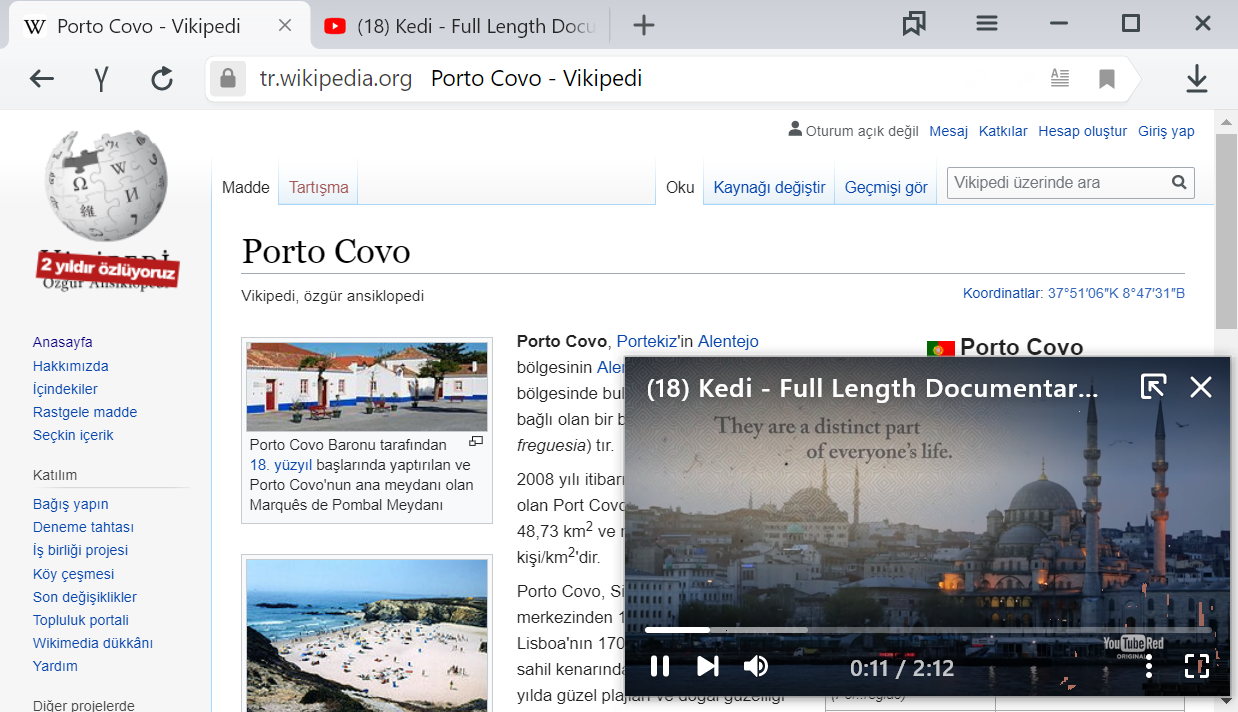Open Kaynağı değiştir tab

(769, 187)
